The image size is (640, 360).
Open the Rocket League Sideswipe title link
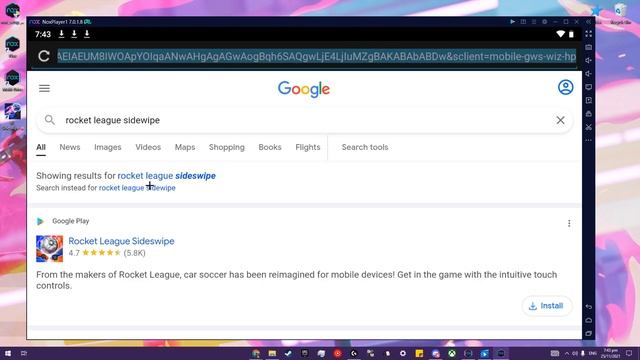point(121,241)
